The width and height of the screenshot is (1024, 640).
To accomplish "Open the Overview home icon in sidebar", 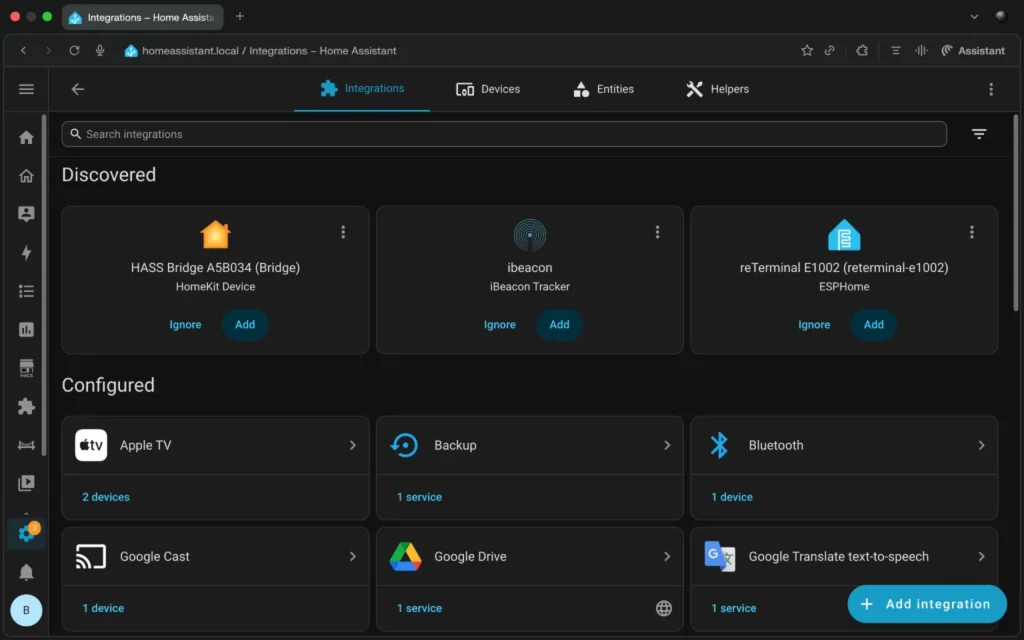I will pyautogui.click(x=26, y=137).
